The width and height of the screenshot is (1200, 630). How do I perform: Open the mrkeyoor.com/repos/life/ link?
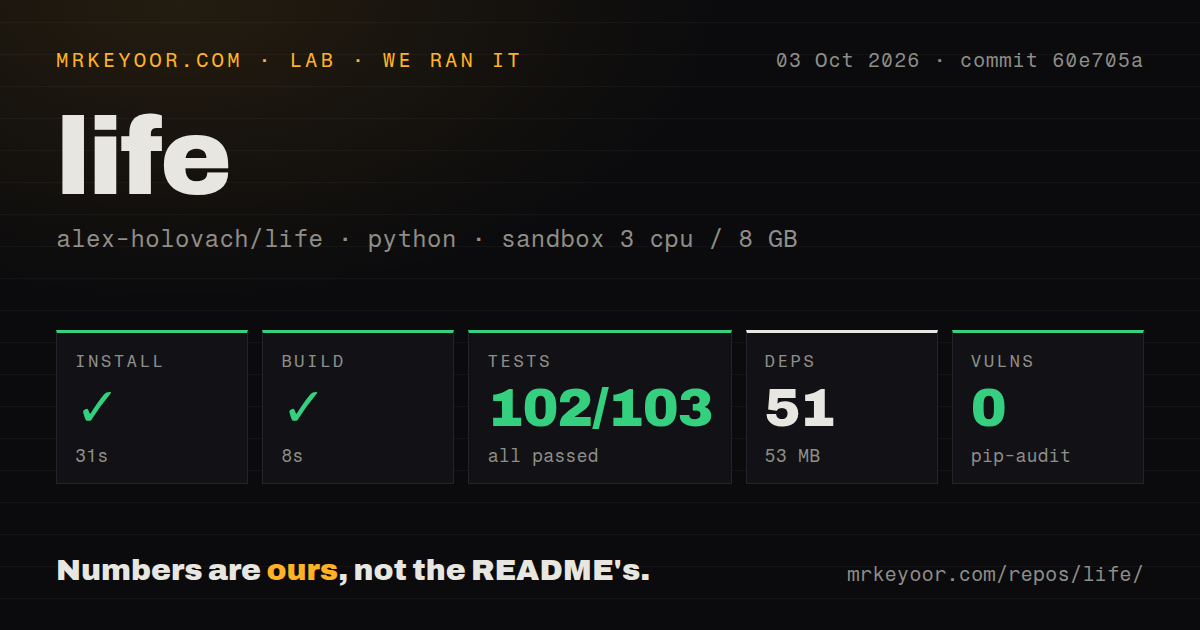(994, 575)
